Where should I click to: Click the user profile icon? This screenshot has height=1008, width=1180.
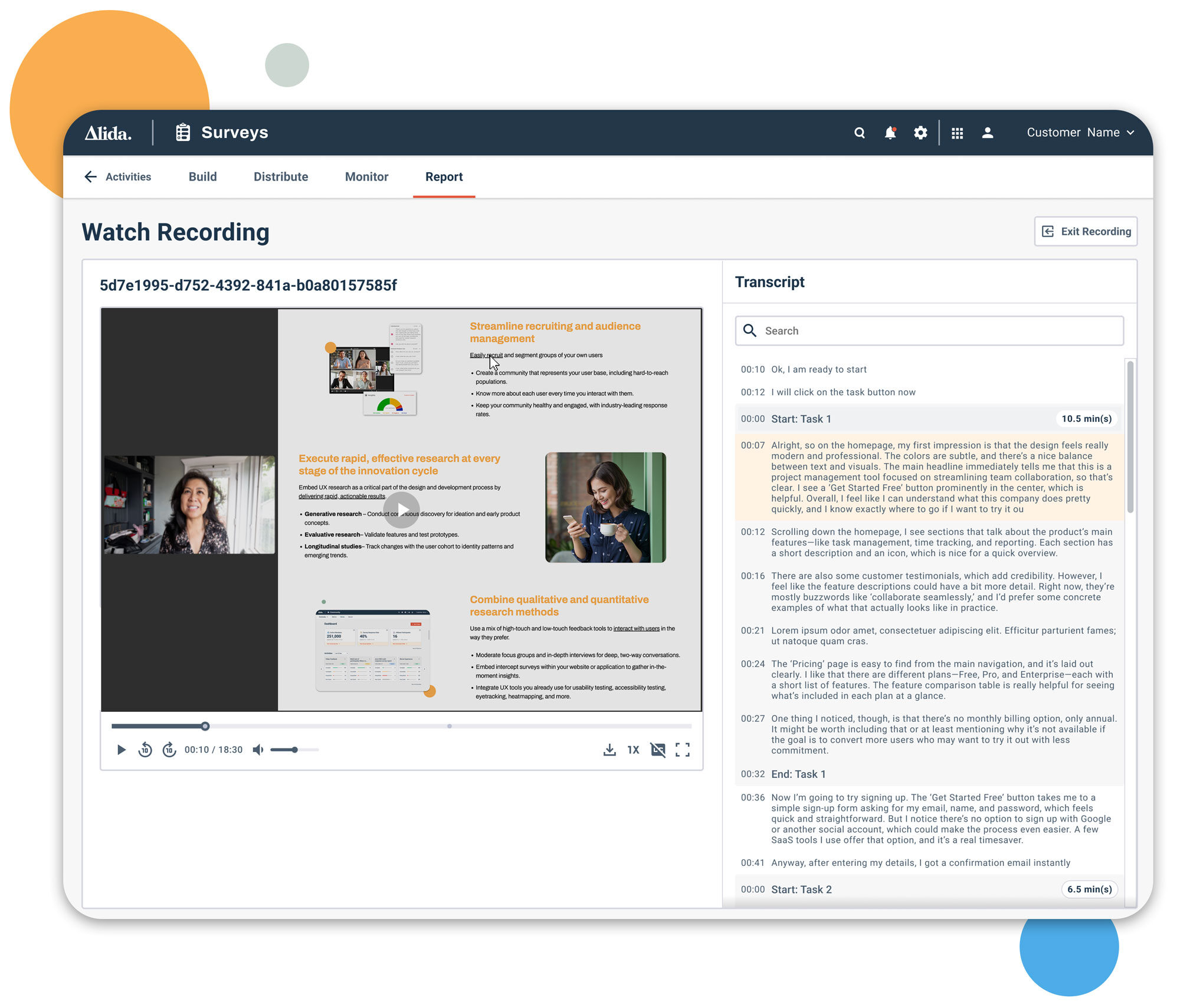987,133
